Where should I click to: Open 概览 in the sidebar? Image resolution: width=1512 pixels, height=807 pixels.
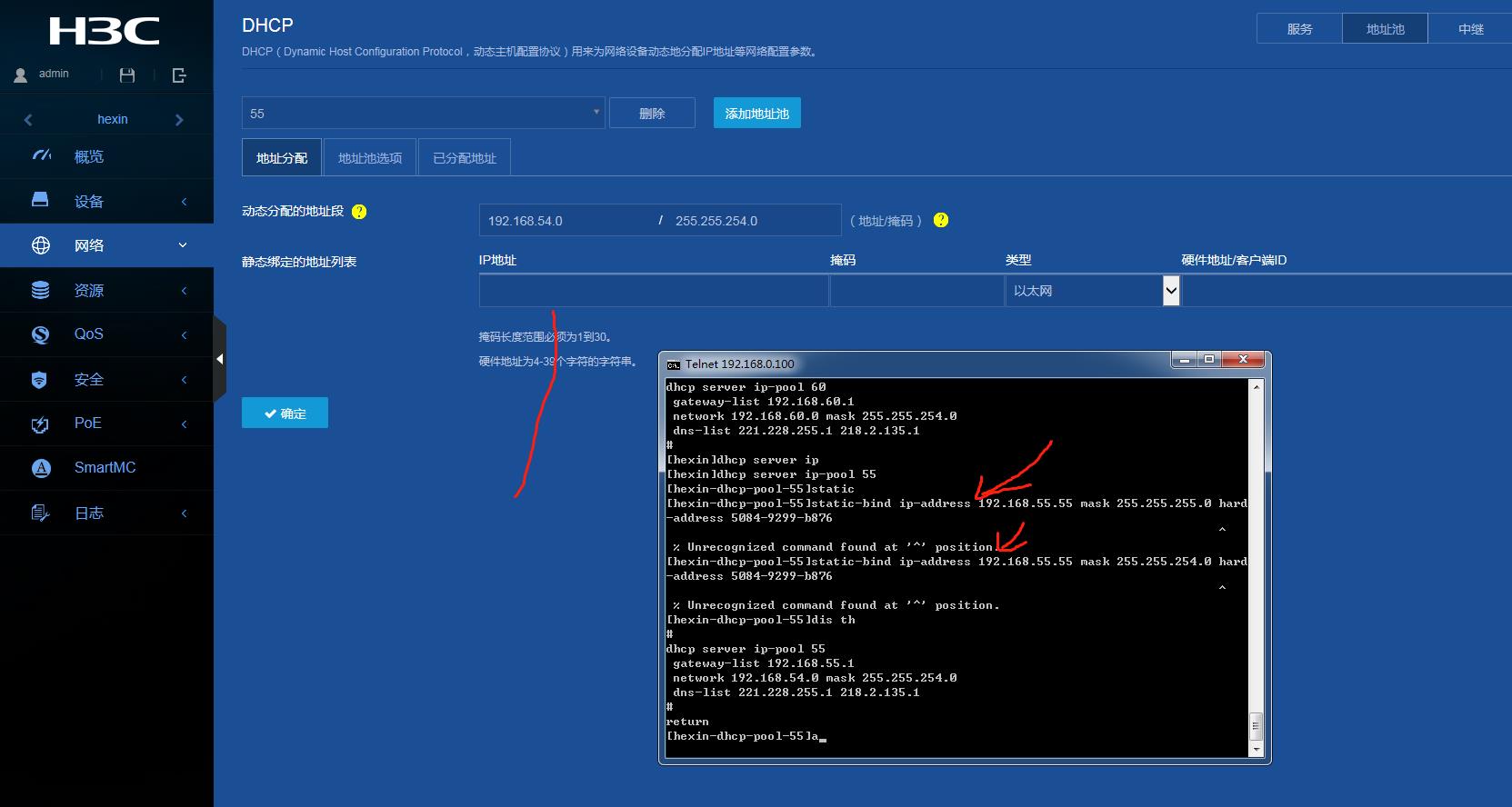(89, 156)
